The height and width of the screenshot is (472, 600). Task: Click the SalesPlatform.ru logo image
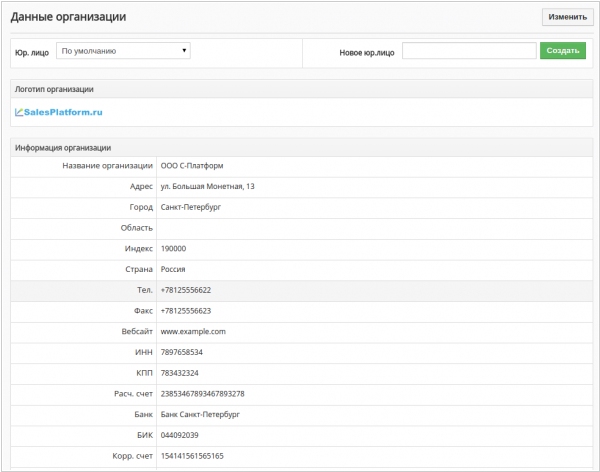[59, 112]
